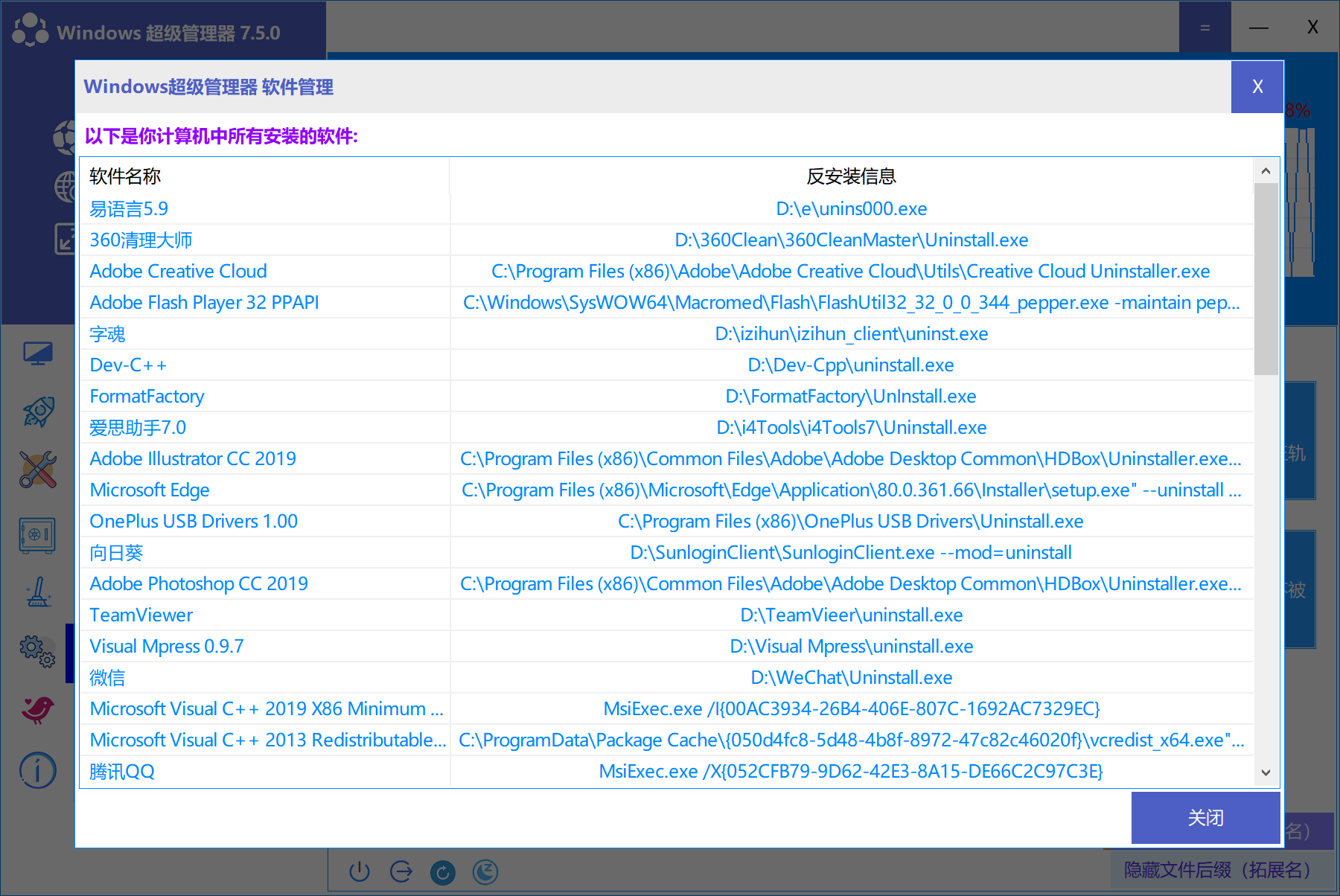Click the 反安装信息 column header
Screen dimensions: 1340x896
[852, 176]
